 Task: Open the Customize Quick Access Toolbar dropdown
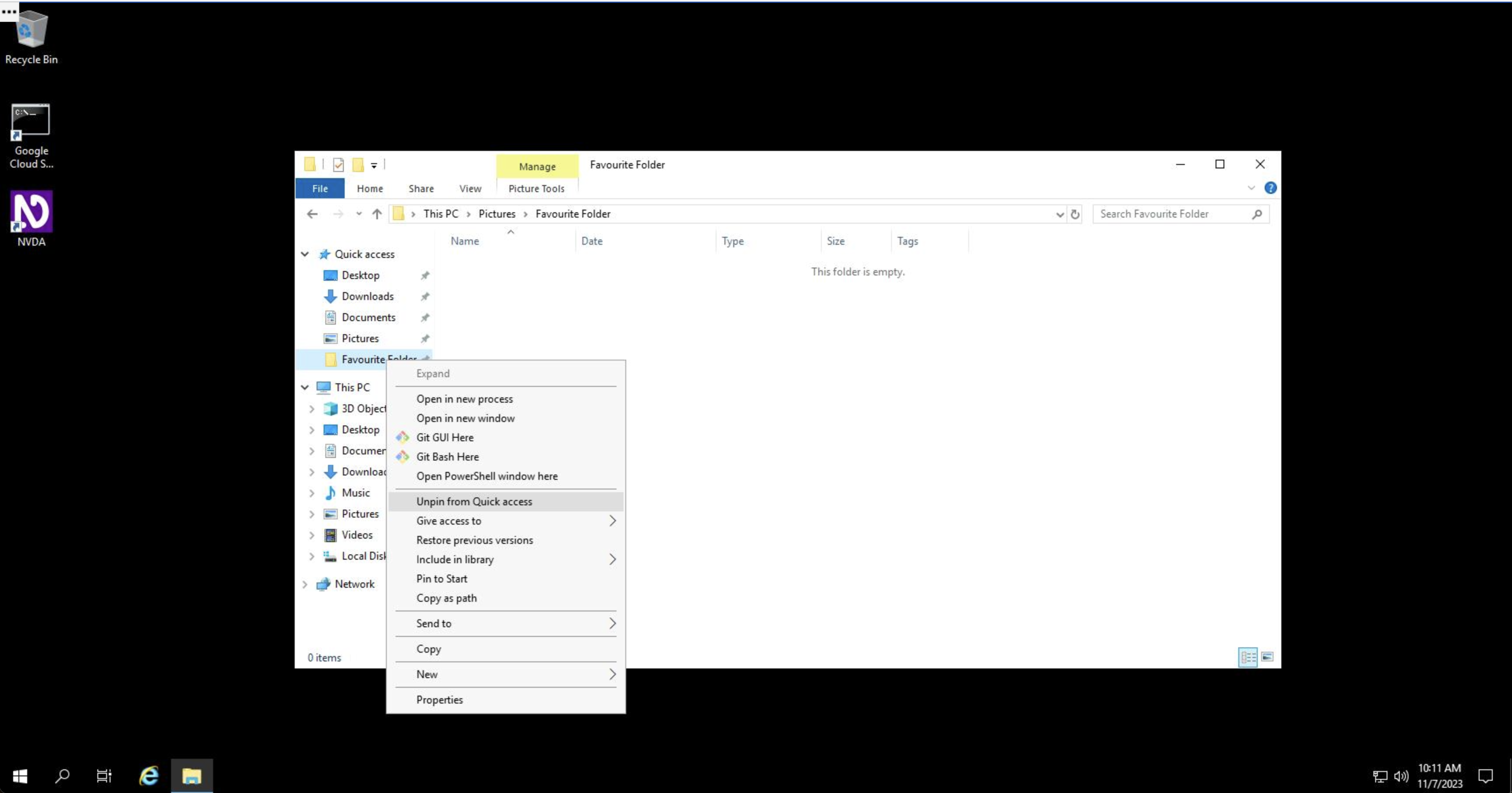click(x=373, y=165)
